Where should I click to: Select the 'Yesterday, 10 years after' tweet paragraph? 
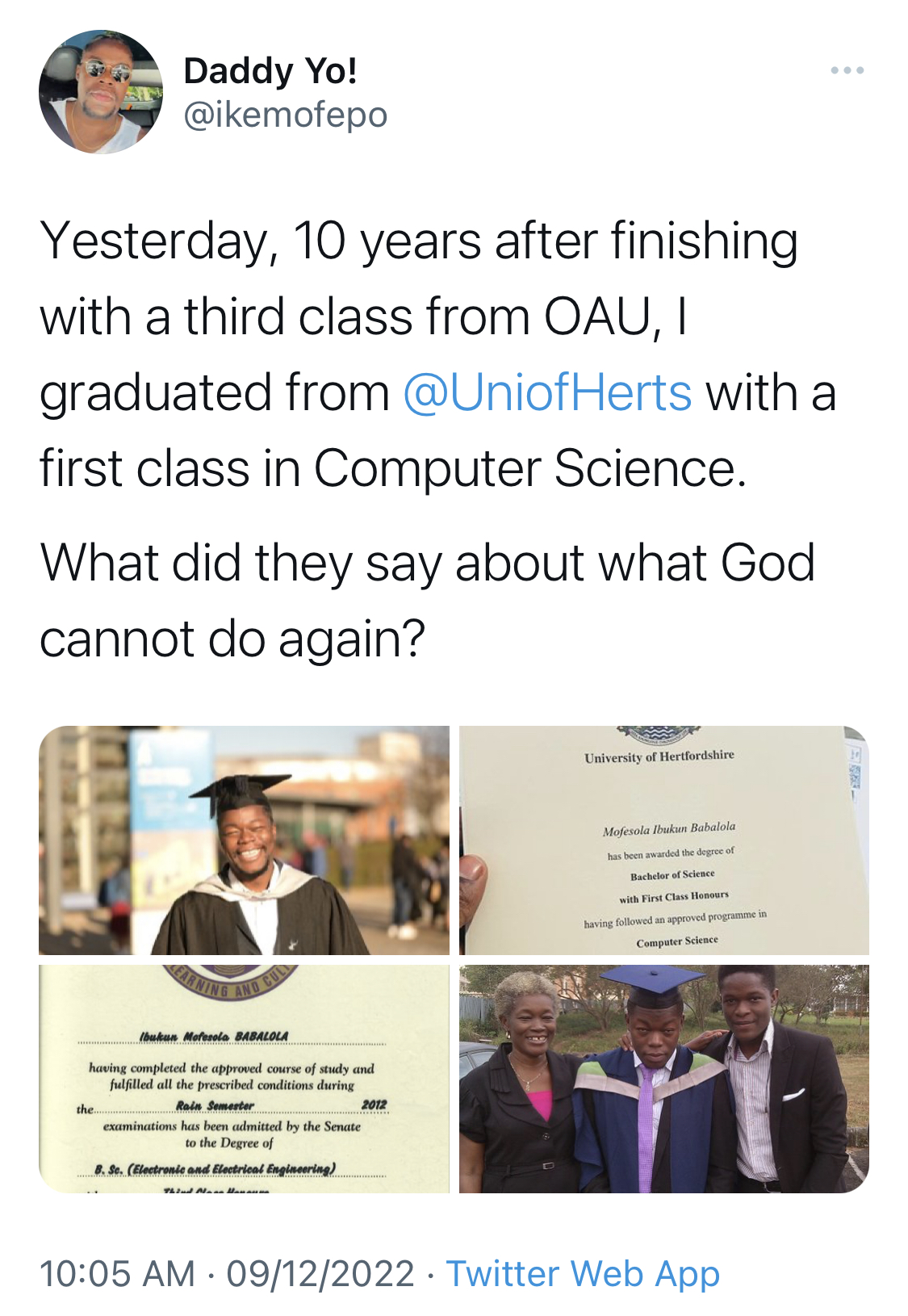(x=438, y=354)
